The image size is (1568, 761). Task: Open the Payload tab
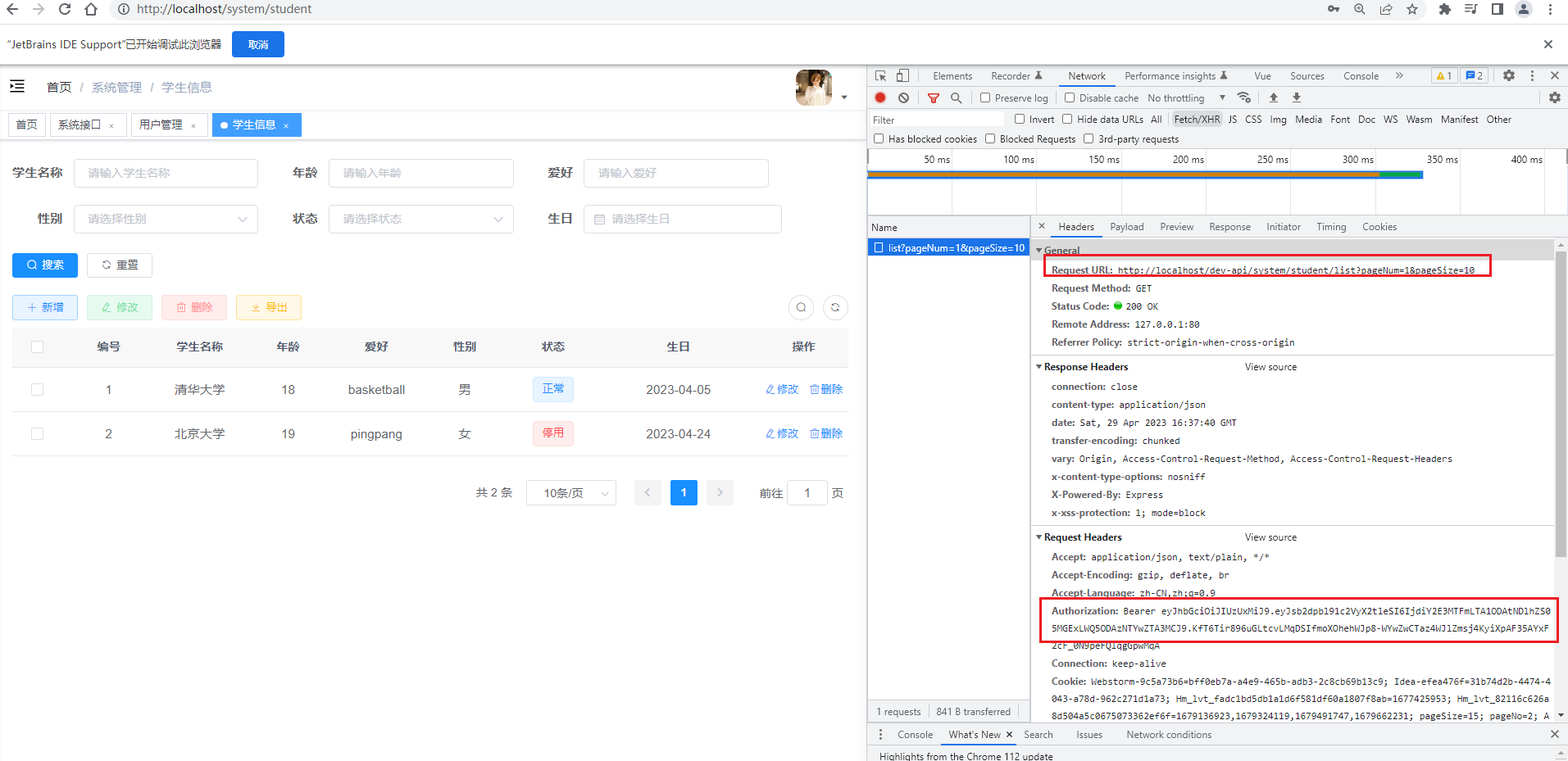(x=1127, y=226)
